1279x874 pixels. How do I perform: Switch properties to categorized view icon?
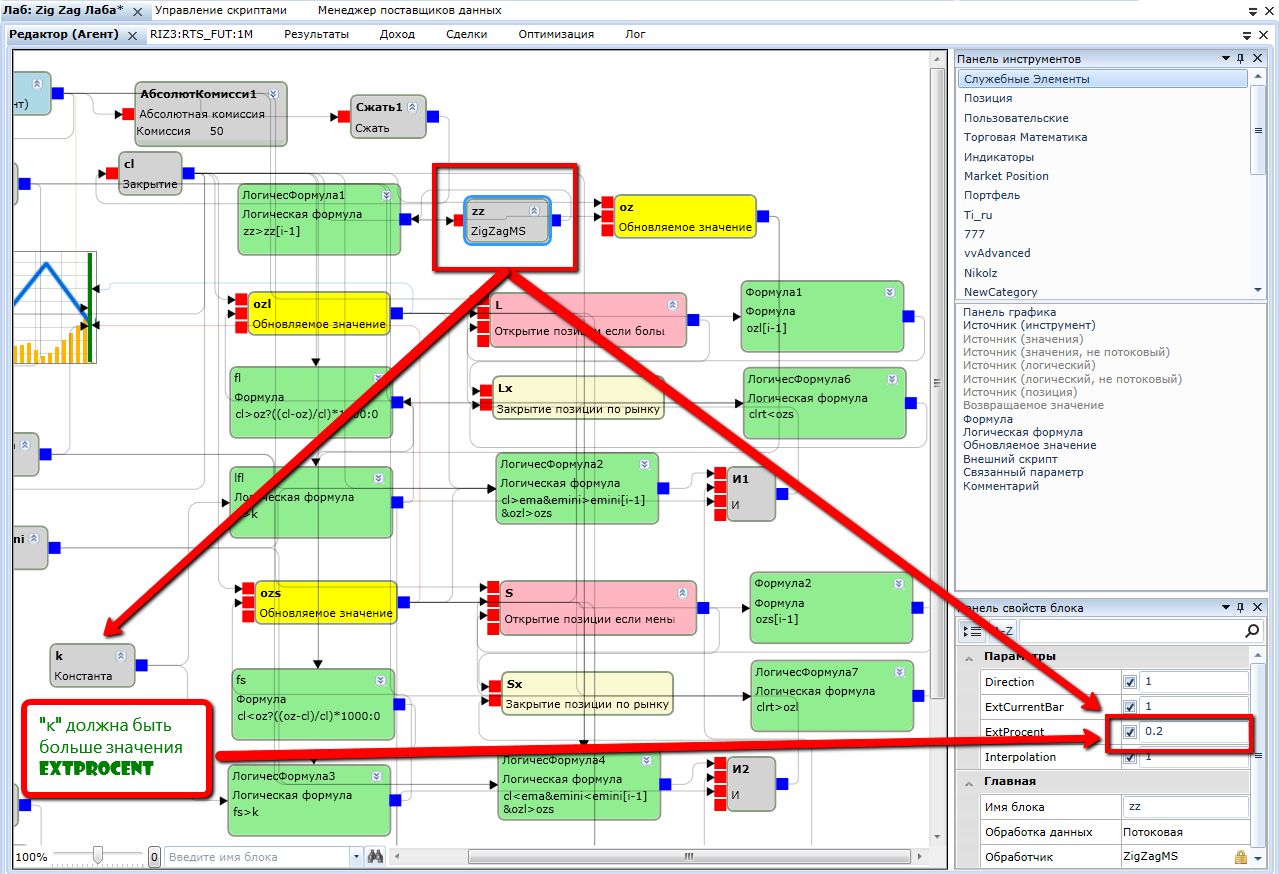tap(971, 631)
